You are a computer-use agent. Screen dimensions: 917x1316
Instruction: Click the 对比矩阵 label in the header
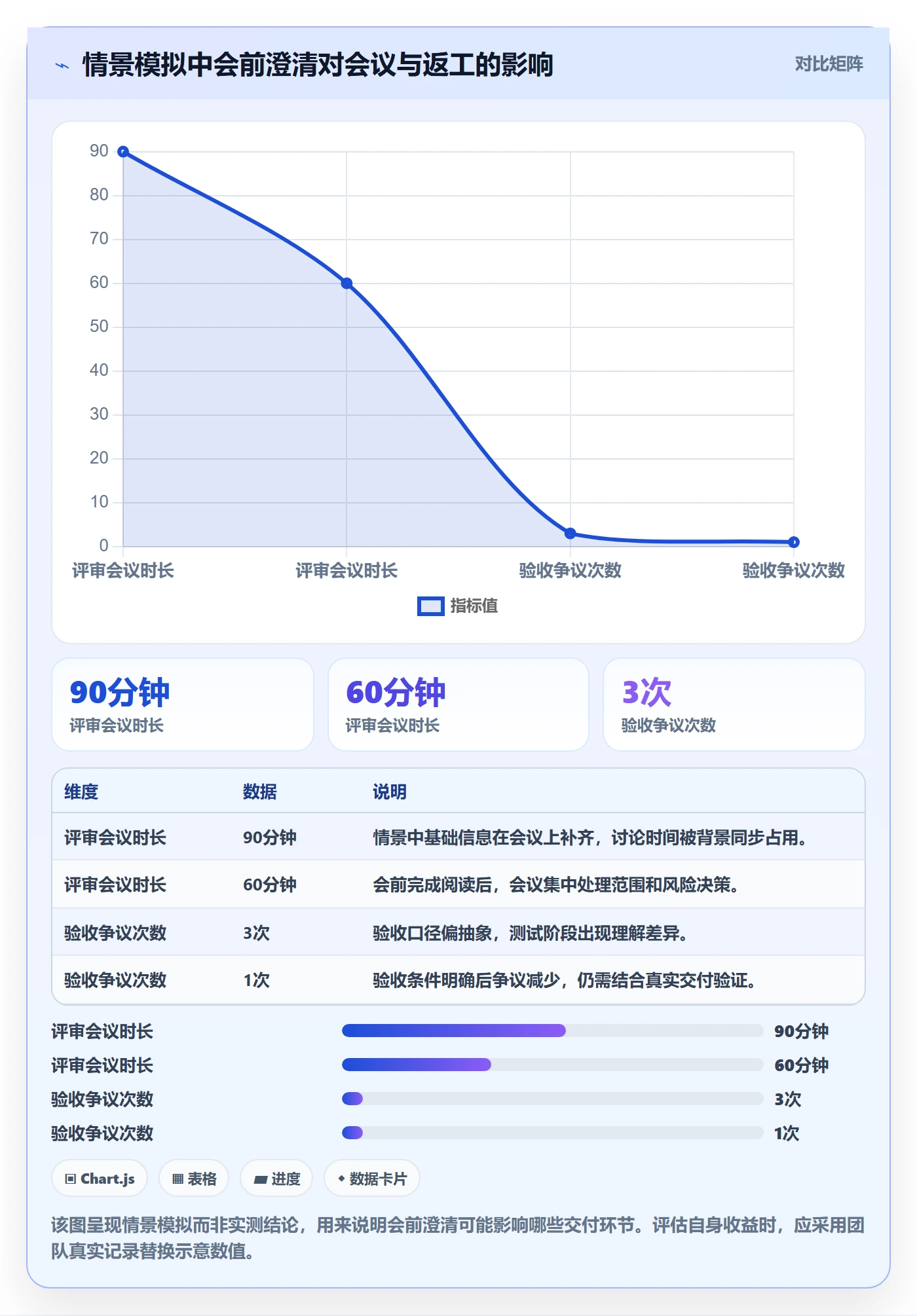pyautogui.click(x=829, y=64)
